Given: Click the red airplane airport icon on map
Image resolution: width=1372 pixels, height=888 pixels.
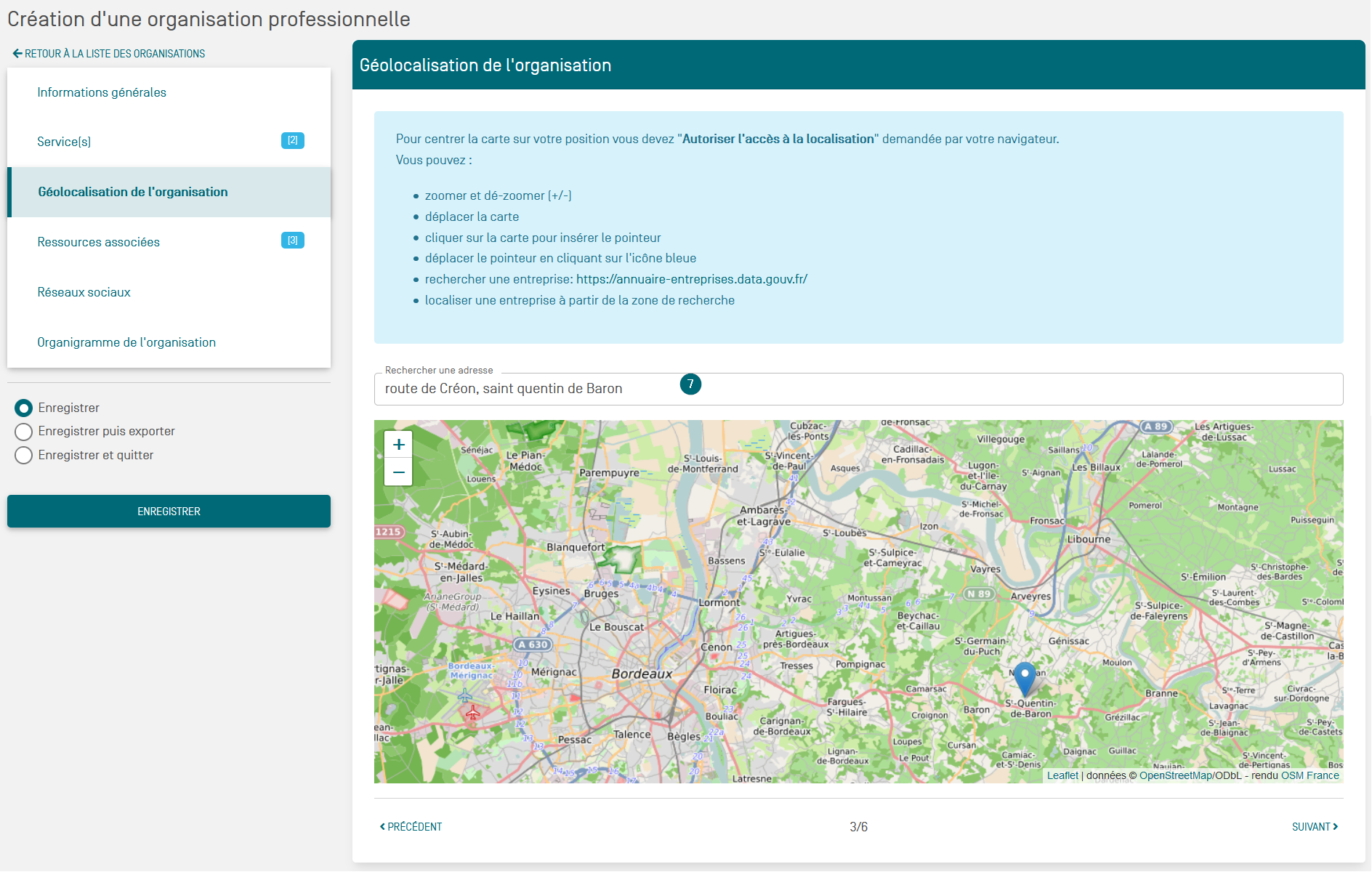Looking at the screenshot, I should pyautogui.click(x=473, y=713).
